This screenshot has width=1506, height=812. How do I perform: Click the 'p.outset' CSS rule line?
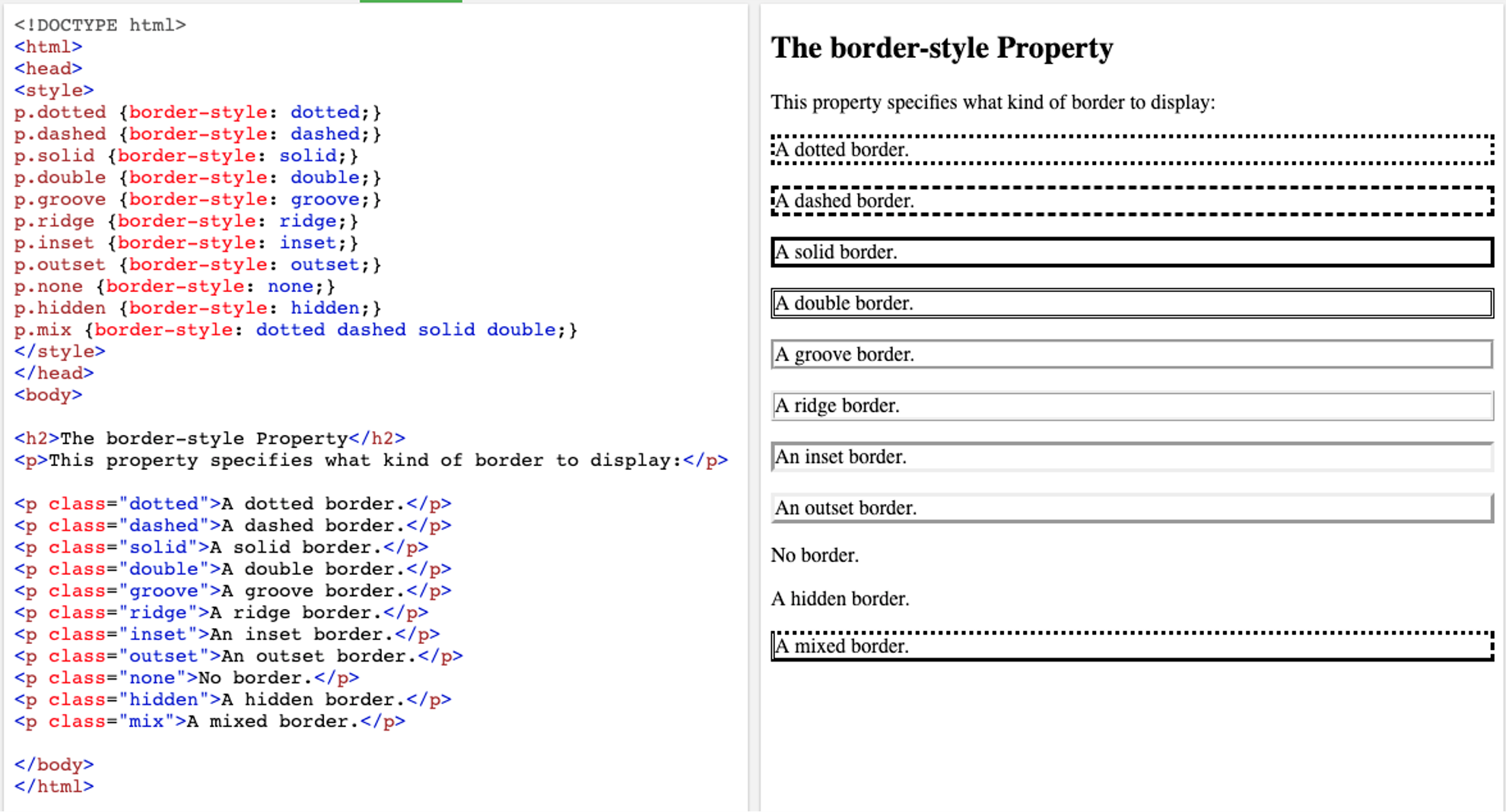198,265
